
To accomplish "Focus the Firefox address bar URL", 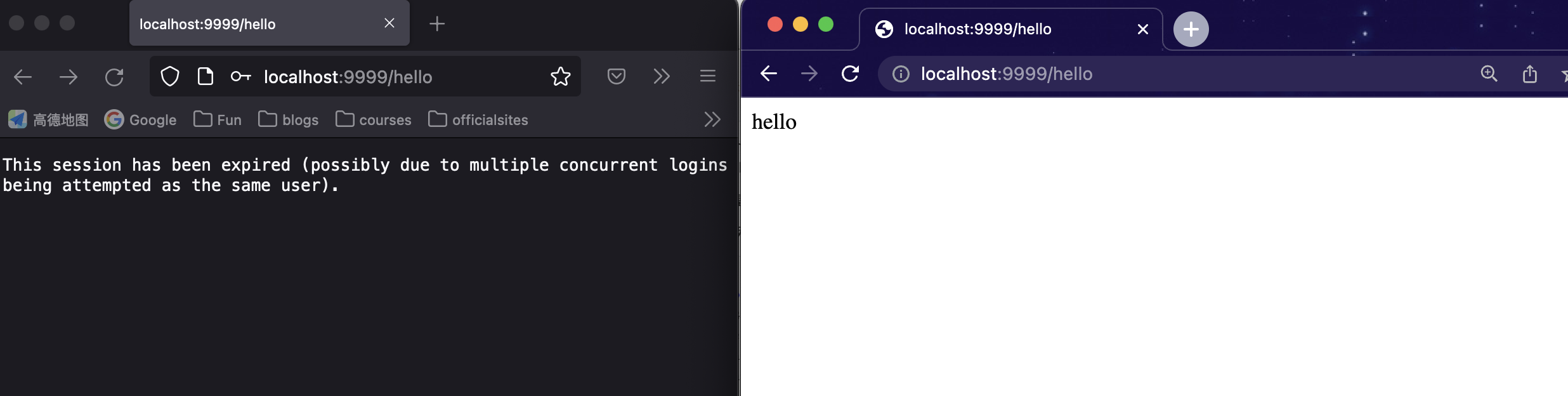I will pos(348,77).
